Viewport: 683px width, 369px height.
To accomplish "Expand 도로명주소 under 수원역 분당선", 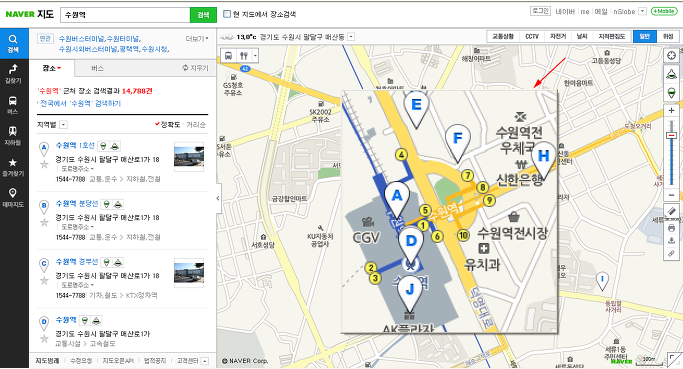I will [x=78, y=227].
